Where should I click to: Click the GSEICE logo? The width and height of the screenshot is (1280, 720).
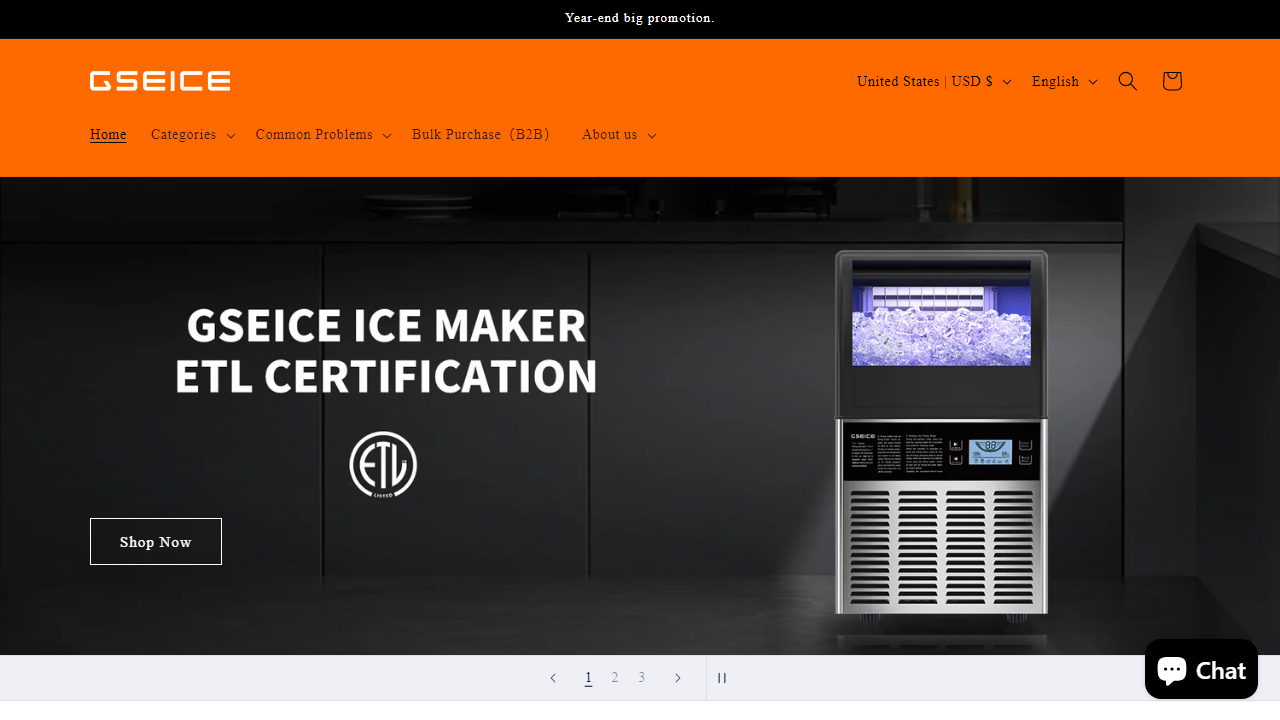click(160, 81)
